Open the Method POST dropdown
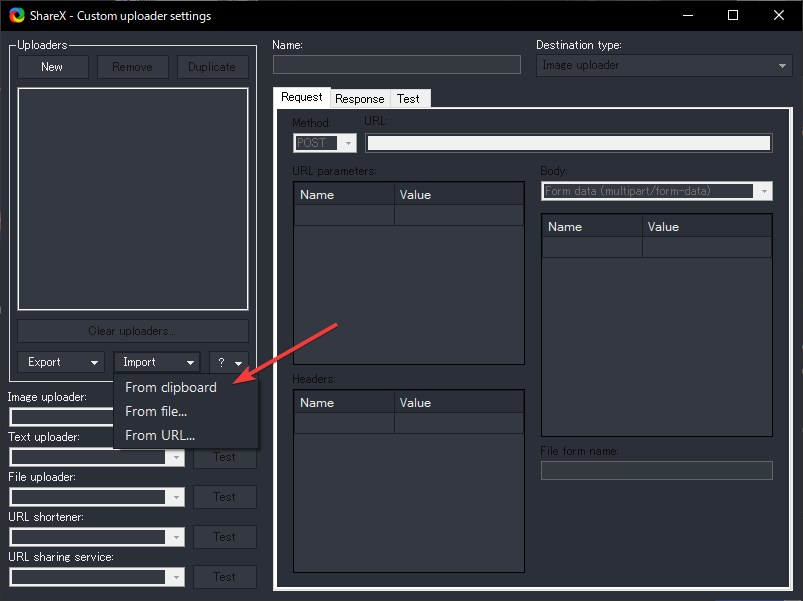This screenshot has width=803, height=601. (x=325, y=143)
